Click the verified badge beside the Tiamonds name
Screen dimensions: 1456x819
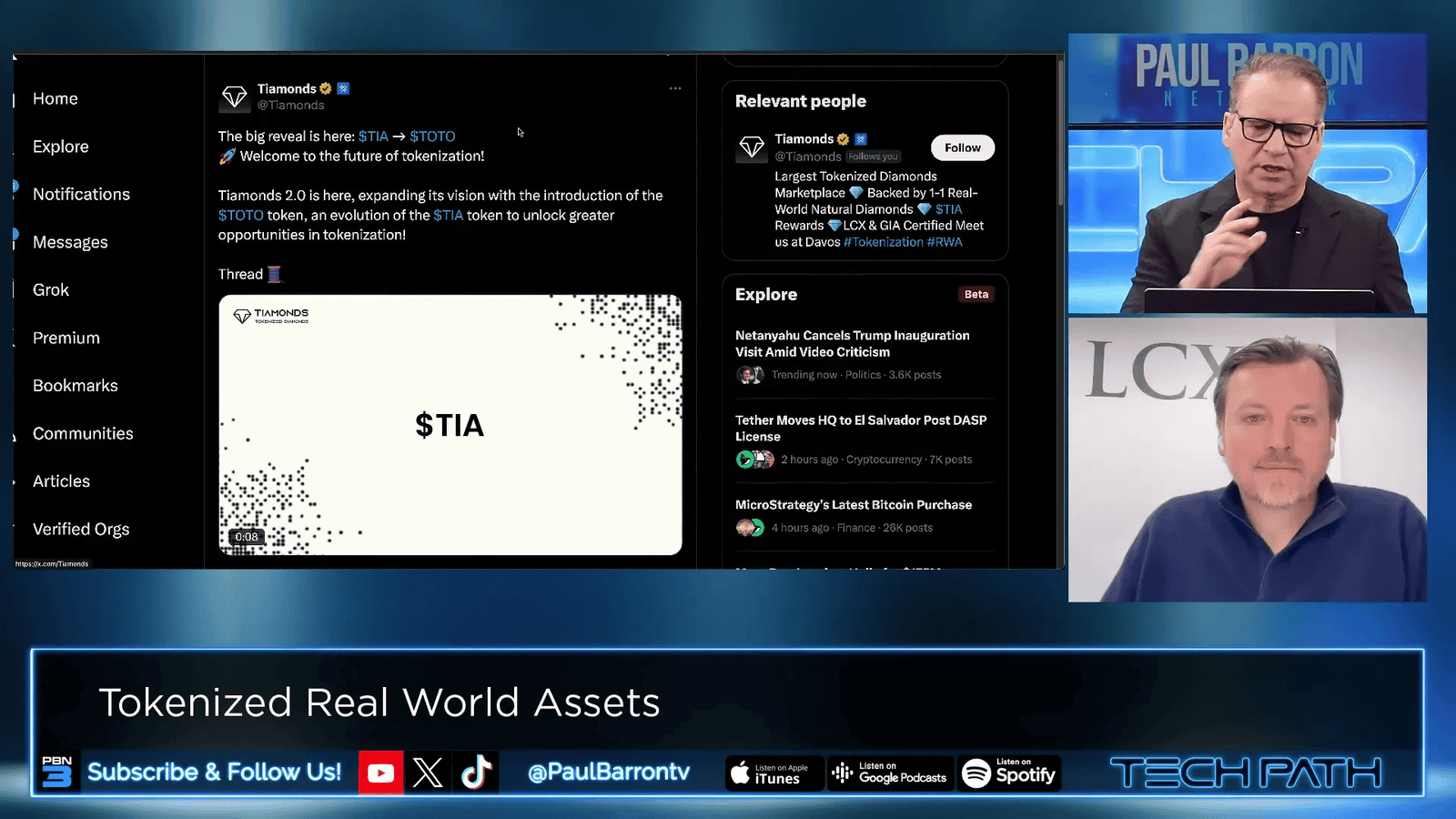tap(325, 88)
